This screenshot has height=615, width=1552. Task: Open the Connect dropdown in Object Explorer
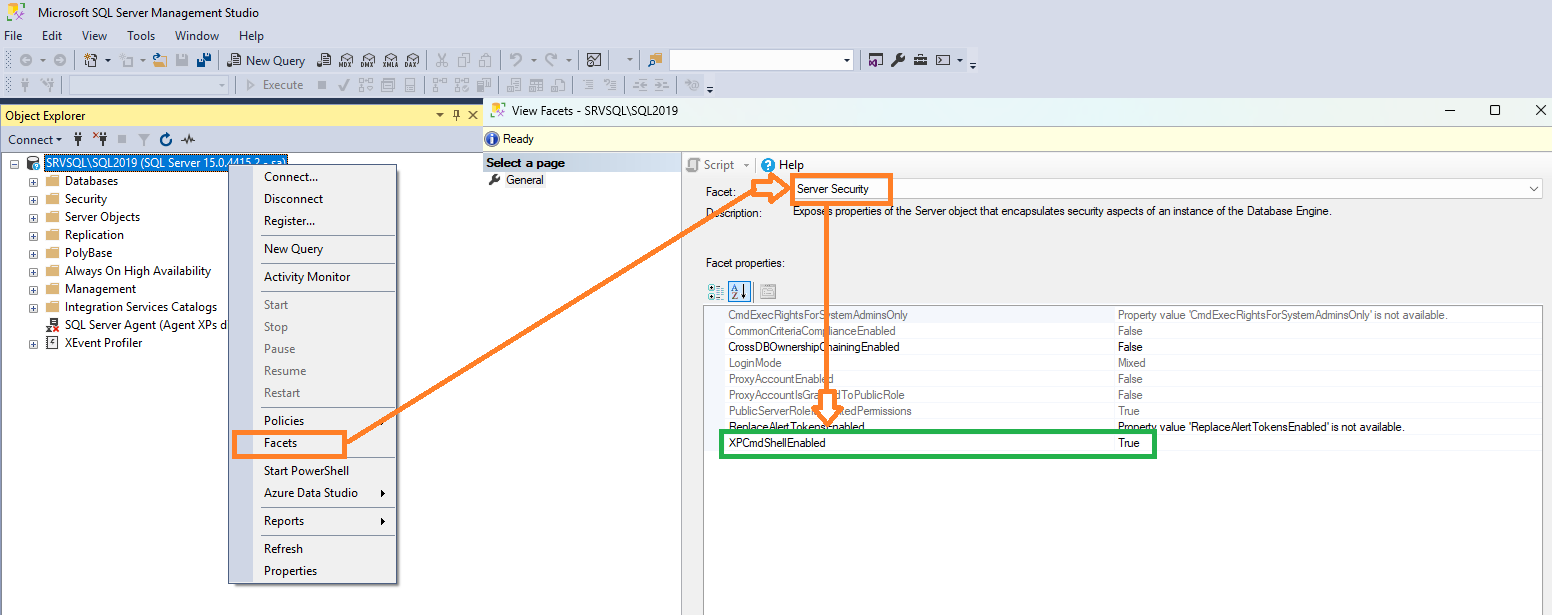(35, 140)
